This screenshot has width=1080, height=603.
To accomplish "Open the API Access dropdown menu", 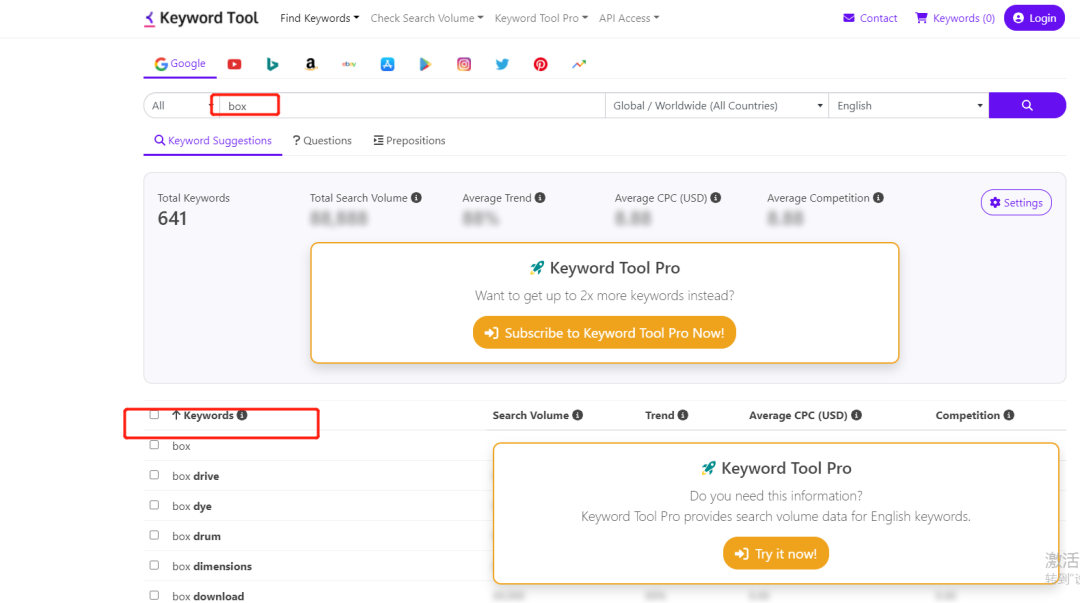I will pyautogui.click(x=629, y=18).
